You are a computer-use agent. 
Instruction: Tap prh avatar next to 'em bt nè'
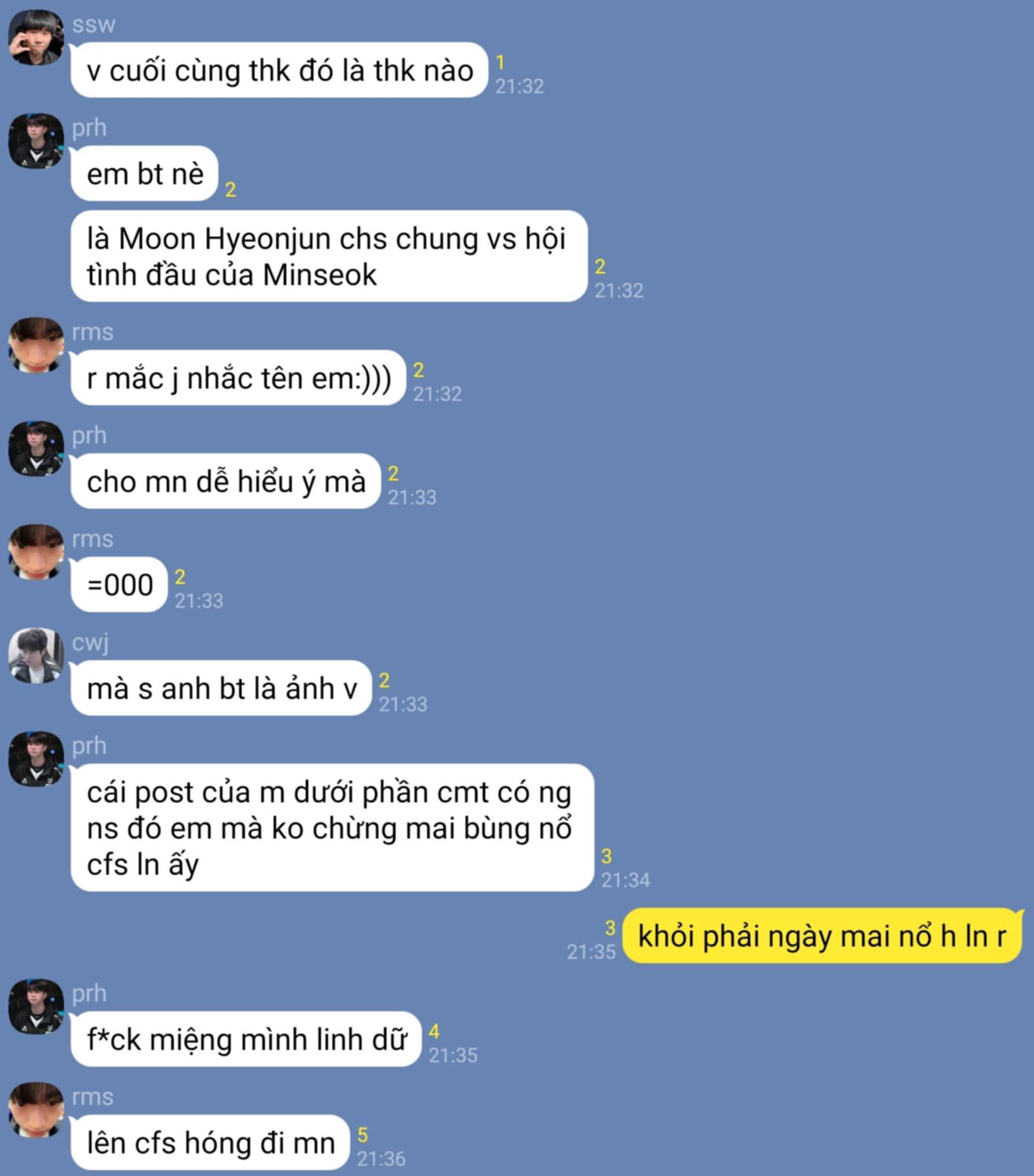tap(36, 141)
